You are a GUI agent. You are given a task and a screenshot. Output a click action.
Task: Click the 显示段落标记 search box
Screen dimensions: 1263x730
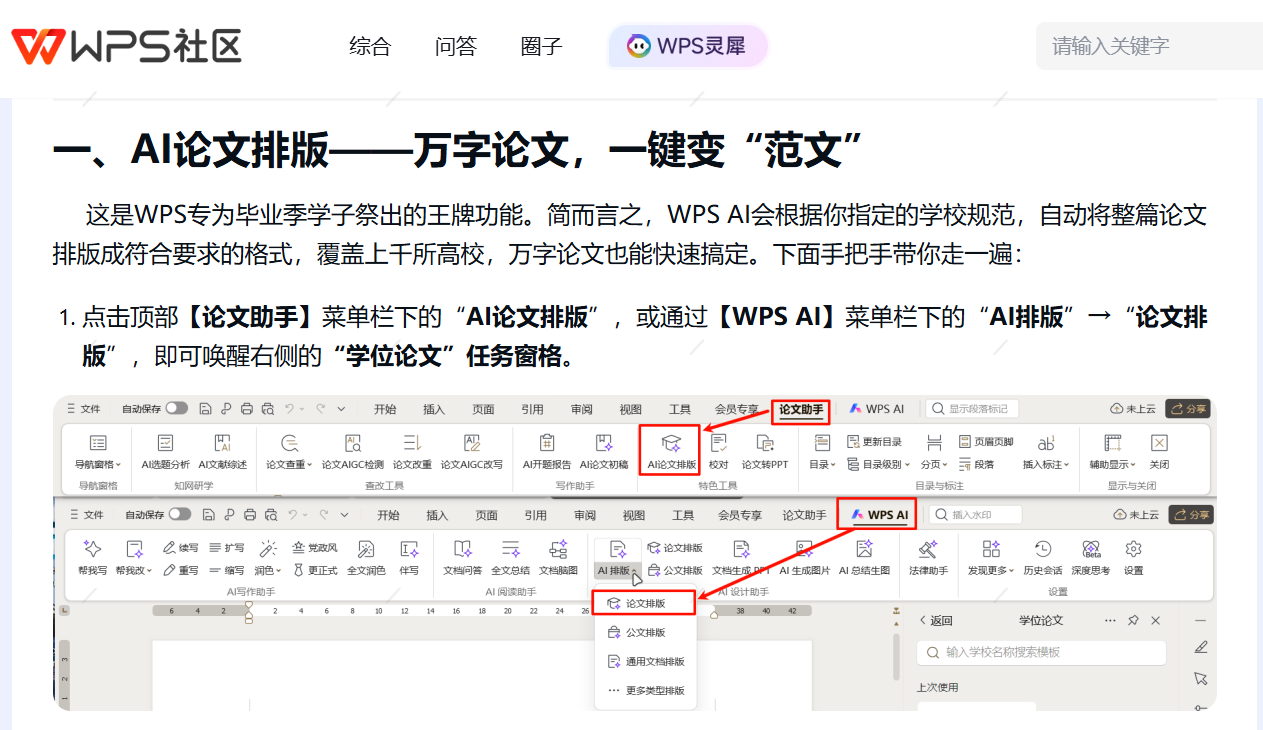[x=972, y=408]
